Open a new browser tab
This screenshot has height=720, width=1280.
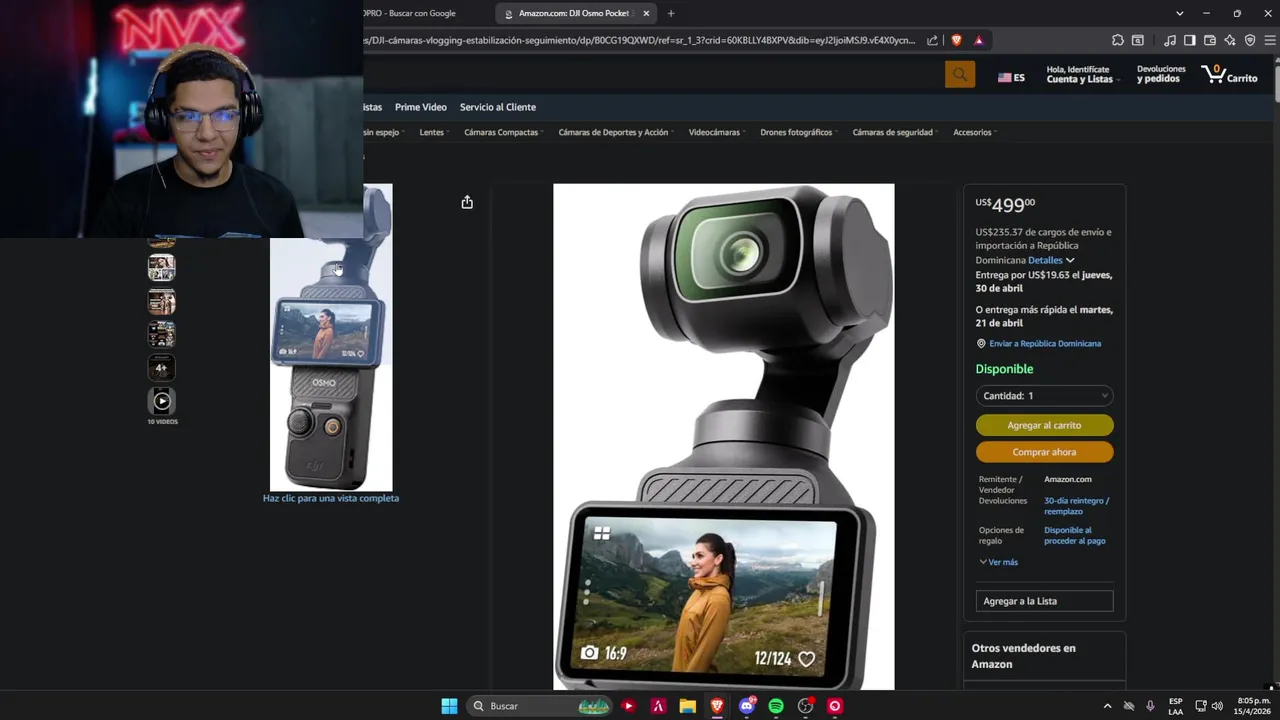pyautogui.click(x=670, y=13)
